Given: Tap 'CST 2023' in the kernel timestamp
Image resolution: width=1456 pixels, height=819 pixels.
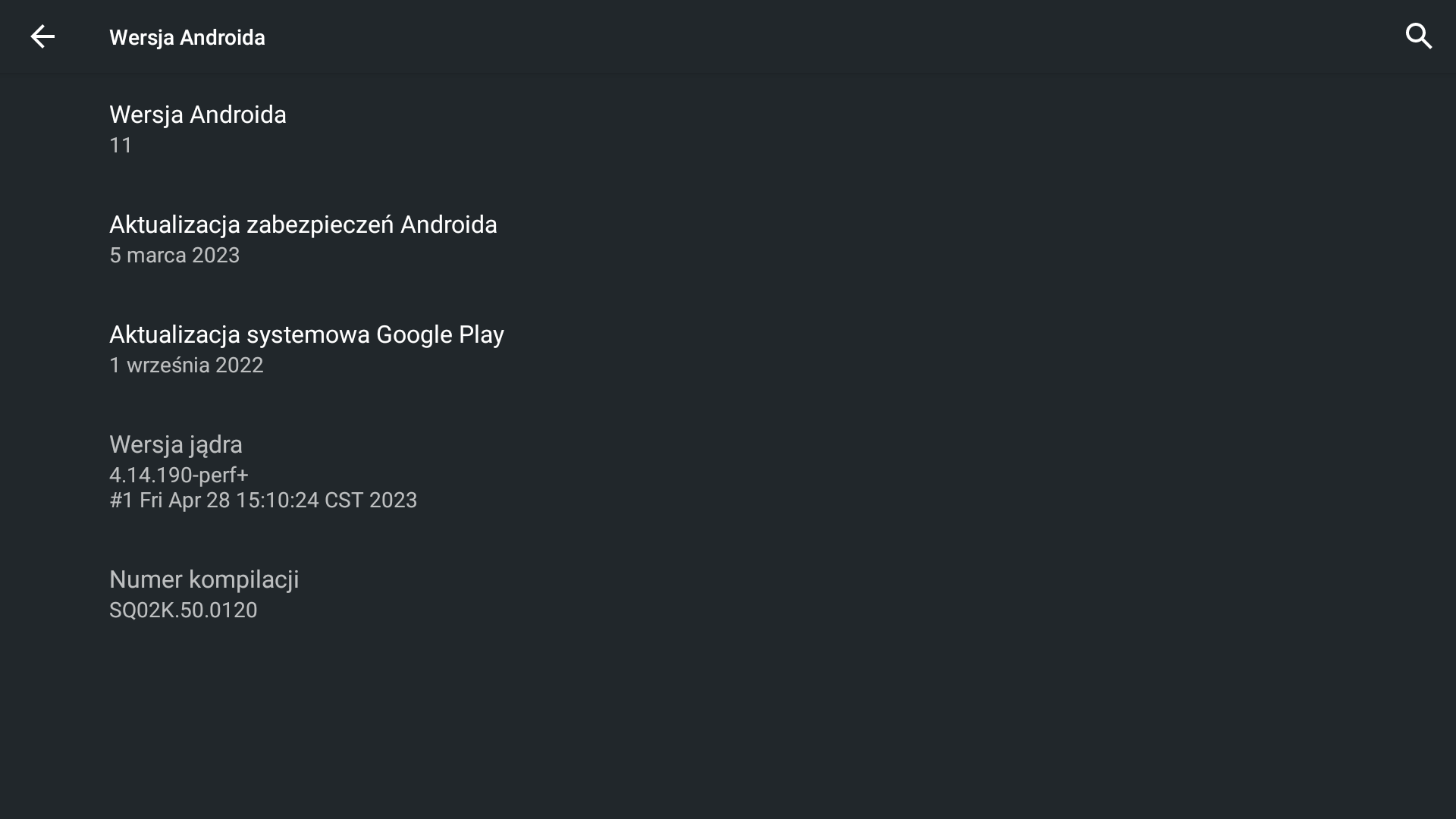Looking at the screenshot, I should 371,500.
